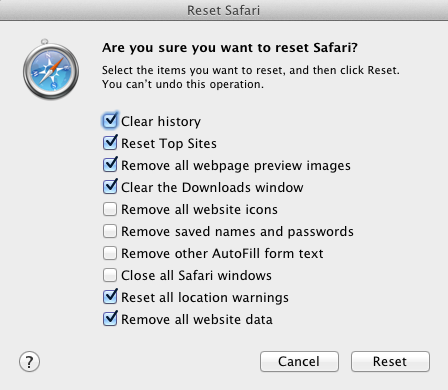Confirm by clicking the Reset button
This screenshot has width=448, height=390.
(390, 361)
